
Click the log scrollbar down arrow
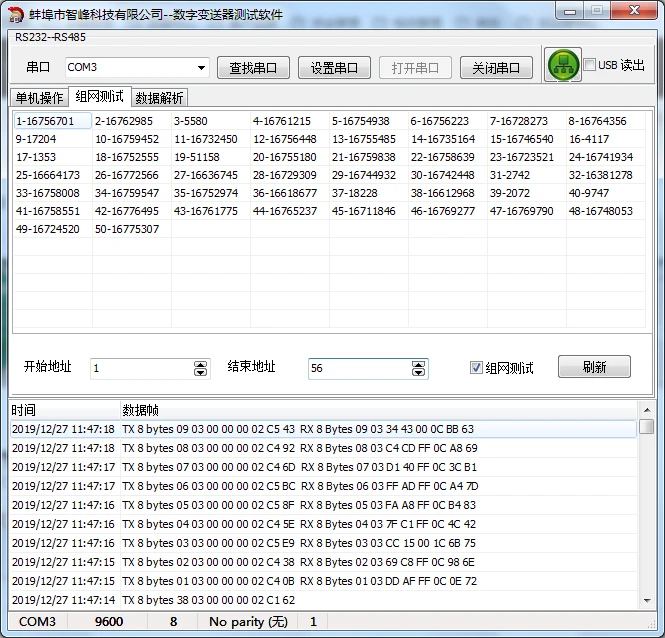tap(647, 600)
